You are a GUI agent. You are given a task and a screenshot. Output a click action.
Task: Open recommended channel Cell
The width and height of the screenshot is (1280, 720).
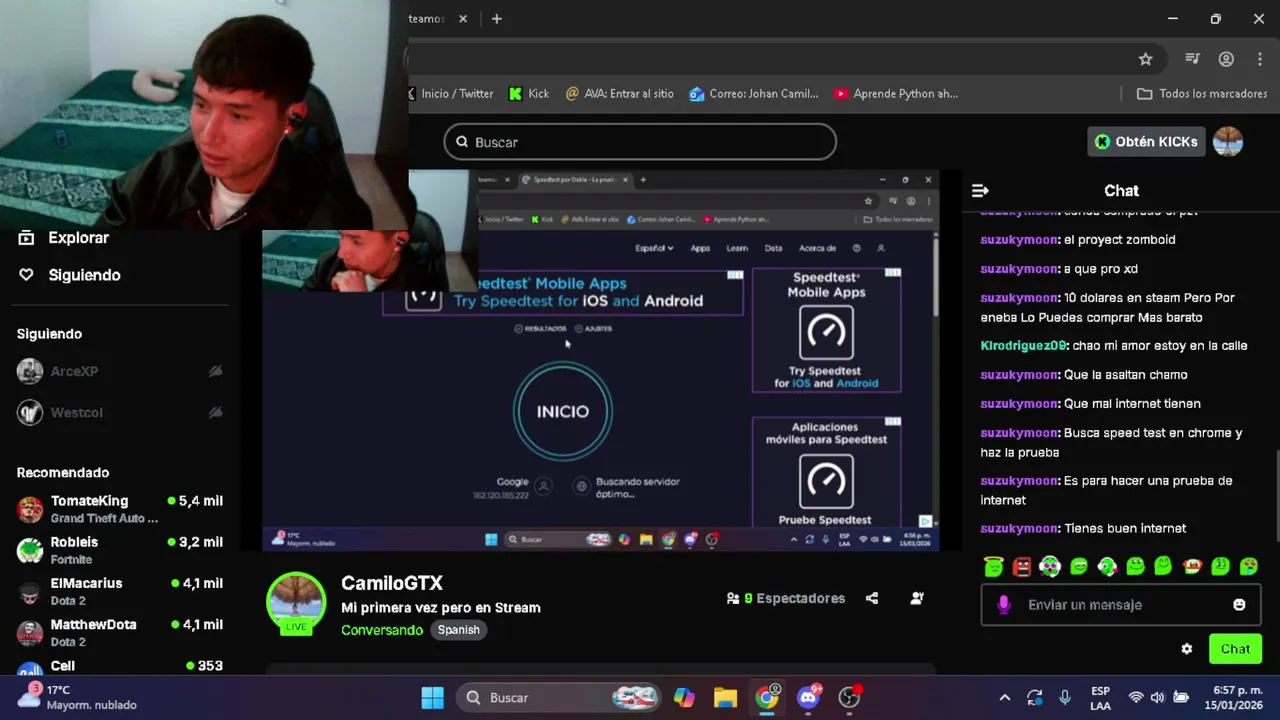120,668
